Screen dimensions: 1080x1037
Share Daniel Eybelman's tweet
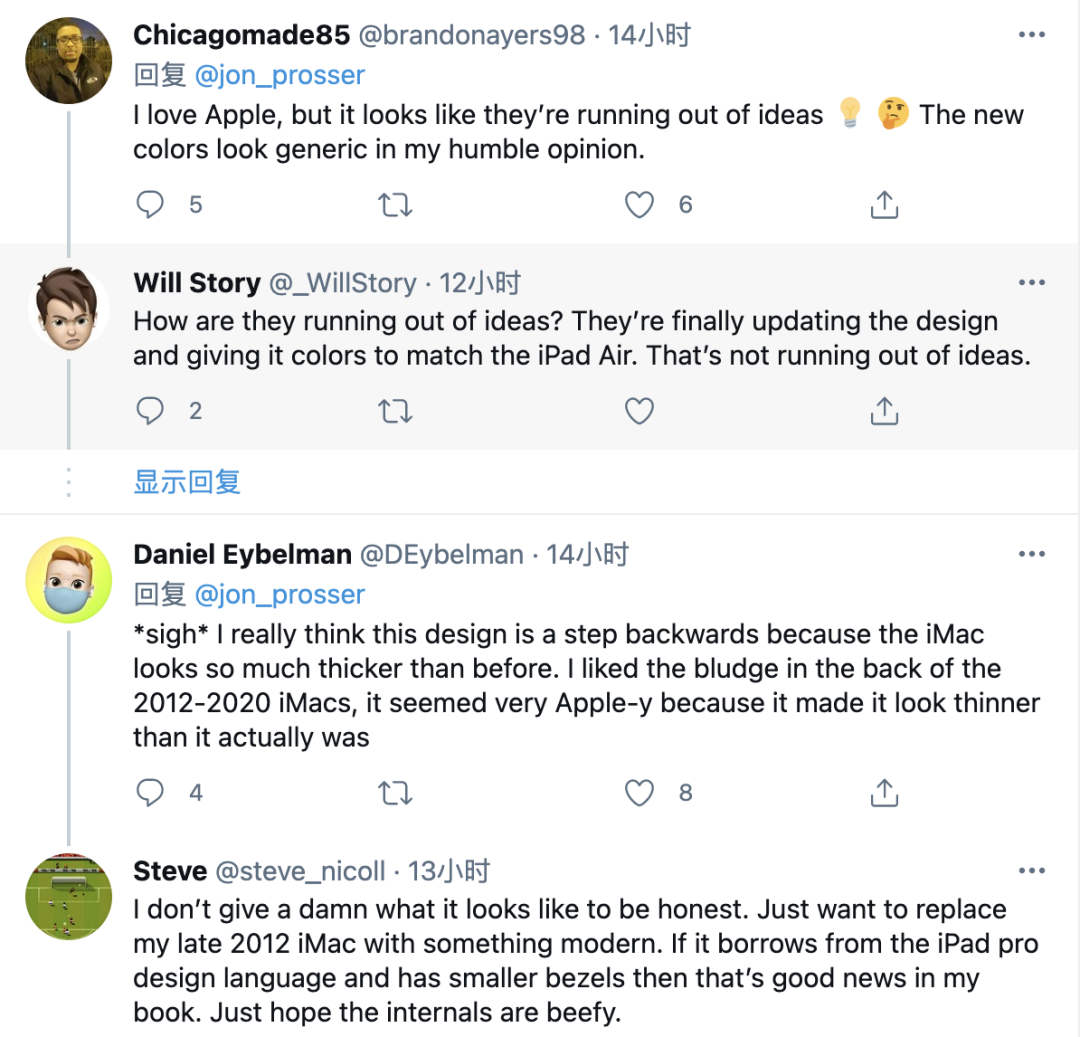(x=884, y=793)
